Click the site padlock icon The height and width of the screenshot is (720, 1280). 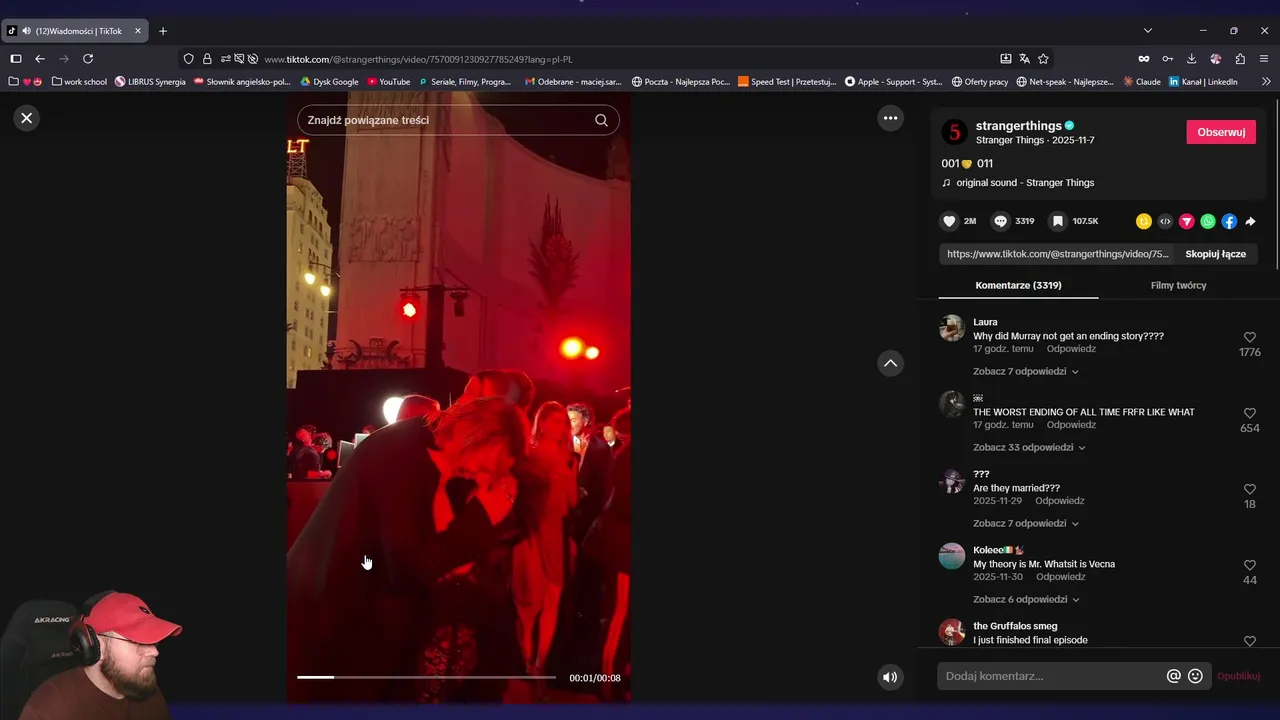click(207, 59)
